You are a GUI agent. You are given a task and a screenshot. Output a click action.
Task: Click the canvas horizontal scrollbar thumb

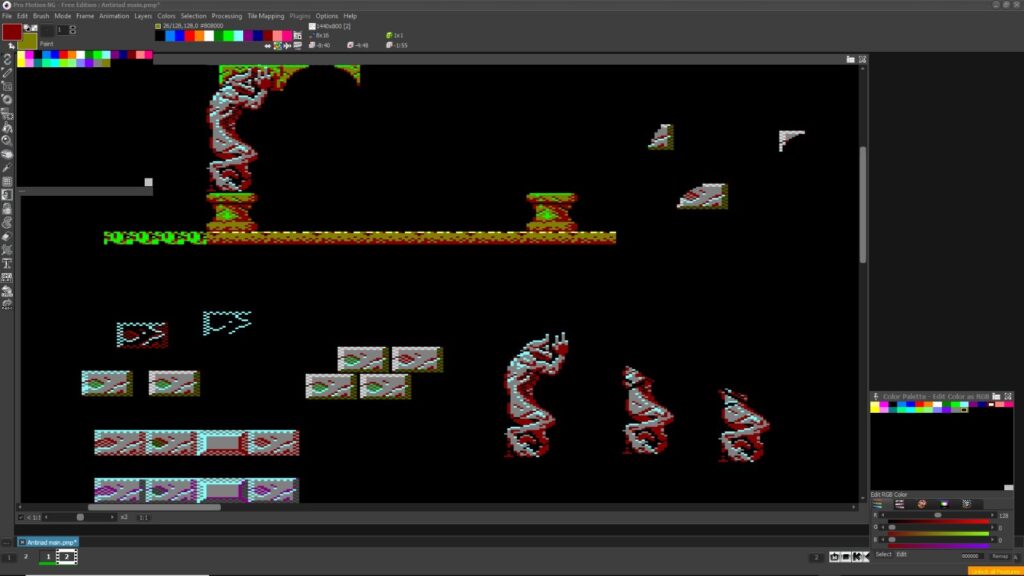[x=154, y=507]
